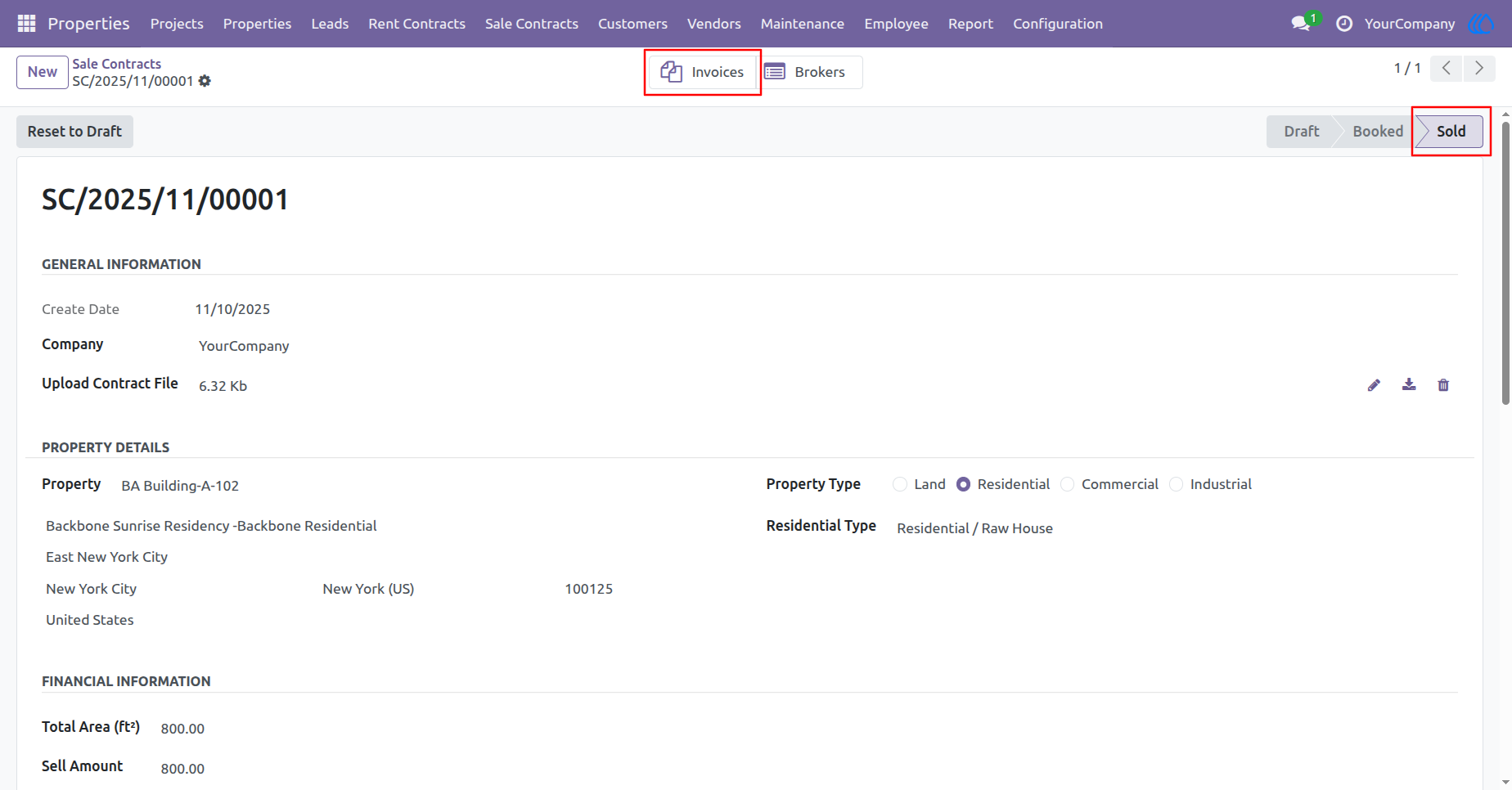Open the top-bar Properties menu item
1512x790 pixels.
[x=257, y=24]
